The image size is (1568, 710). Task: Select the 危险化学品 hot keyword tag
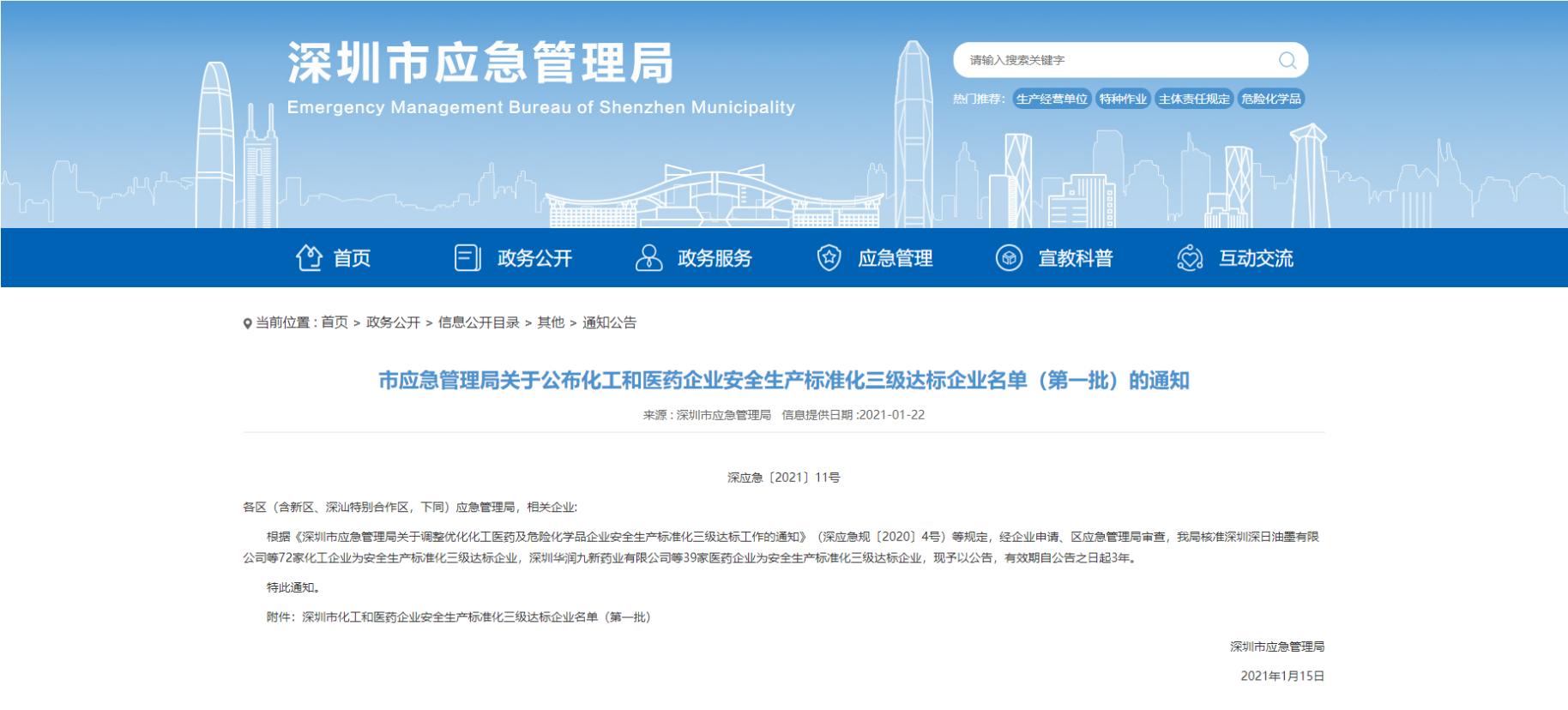pyautogui.click(x=1270, y=99)
